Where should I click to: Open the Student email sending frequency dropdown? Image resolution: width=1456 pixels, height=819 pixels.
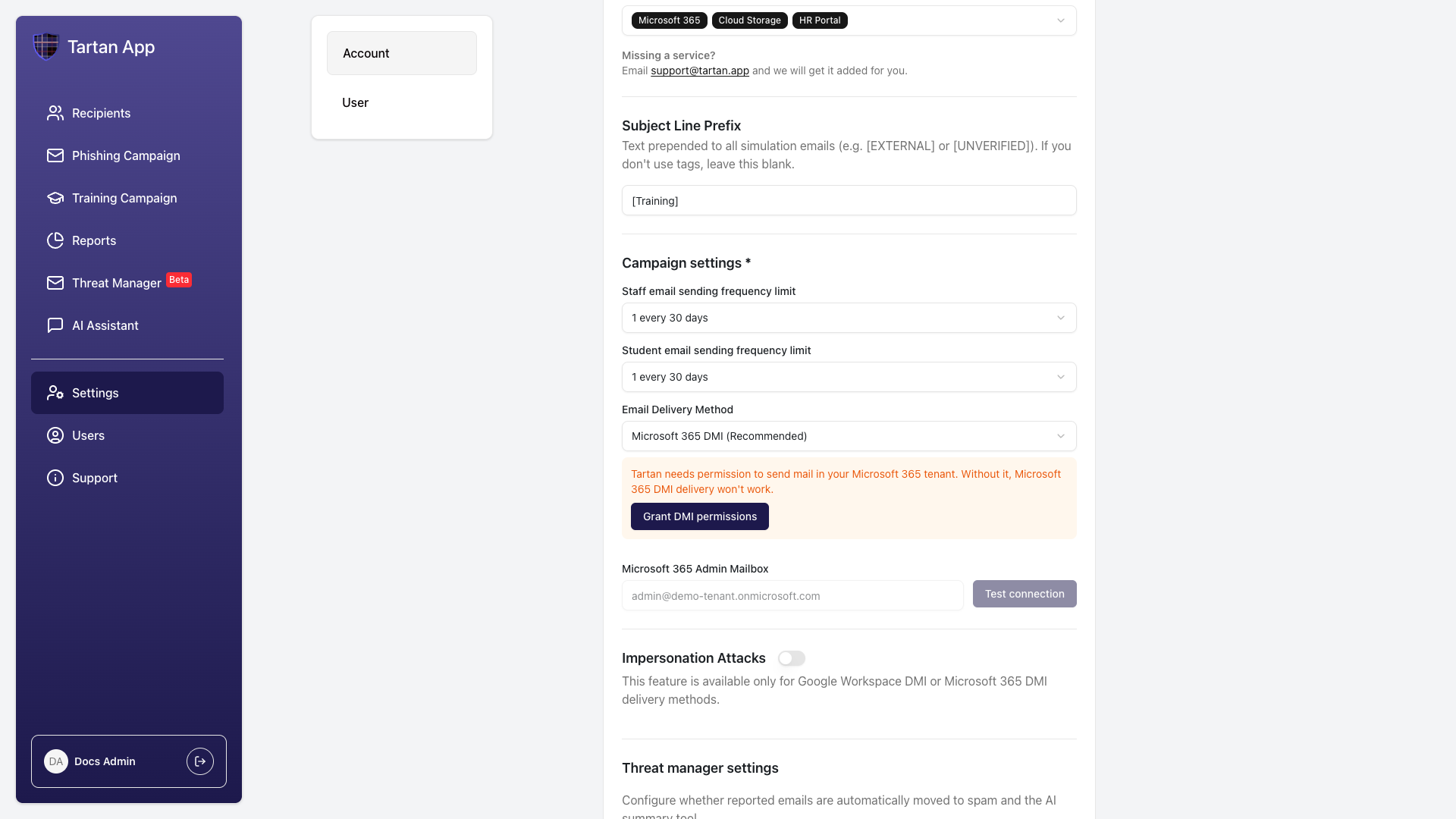tap(849, 377)
